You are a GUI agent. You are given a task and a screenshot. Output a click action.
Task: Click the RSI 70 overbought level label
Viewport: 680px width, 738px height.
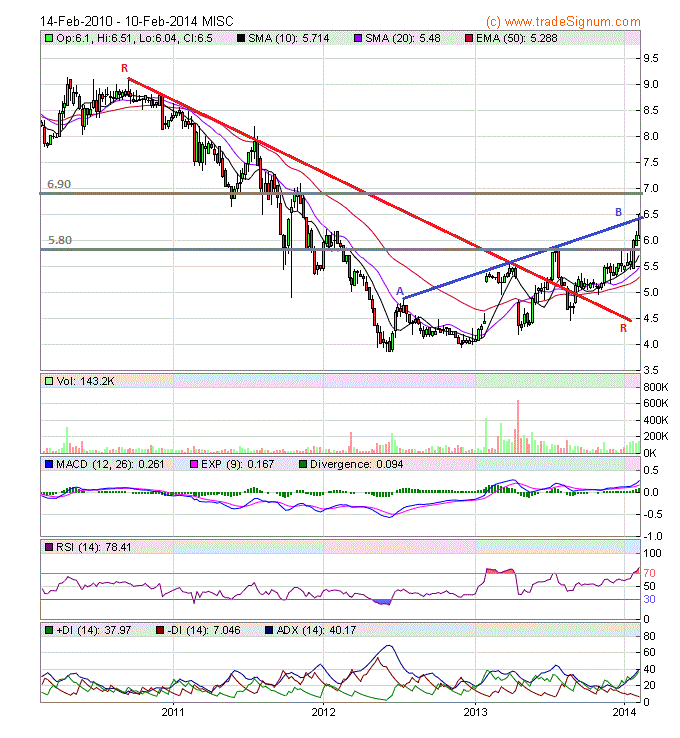pos(649,573)
